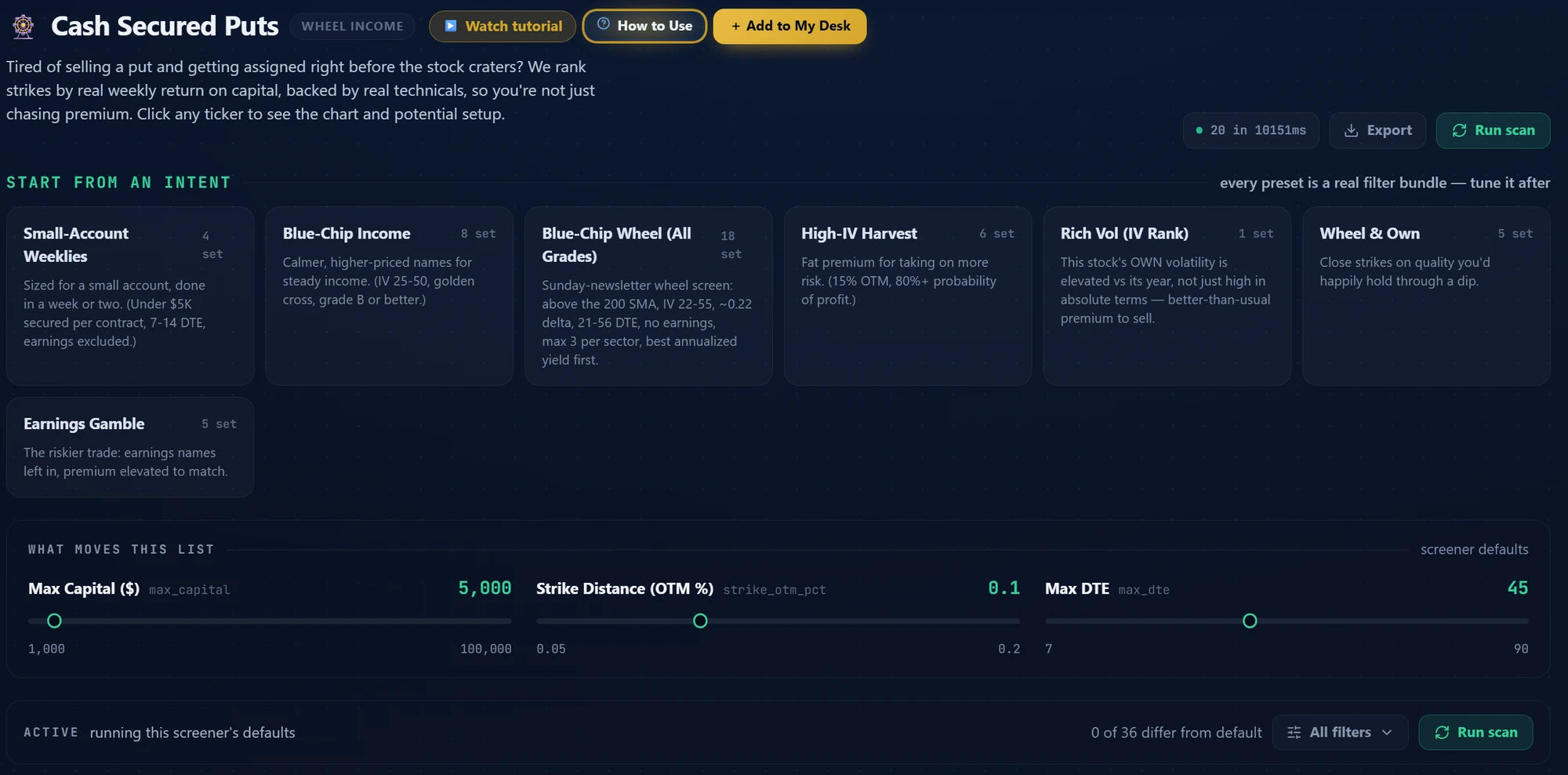The height and width of the screenshot is (775, 1568).
Task: Click the strike_otm_pct parameter label
Action: coord(775,590)
